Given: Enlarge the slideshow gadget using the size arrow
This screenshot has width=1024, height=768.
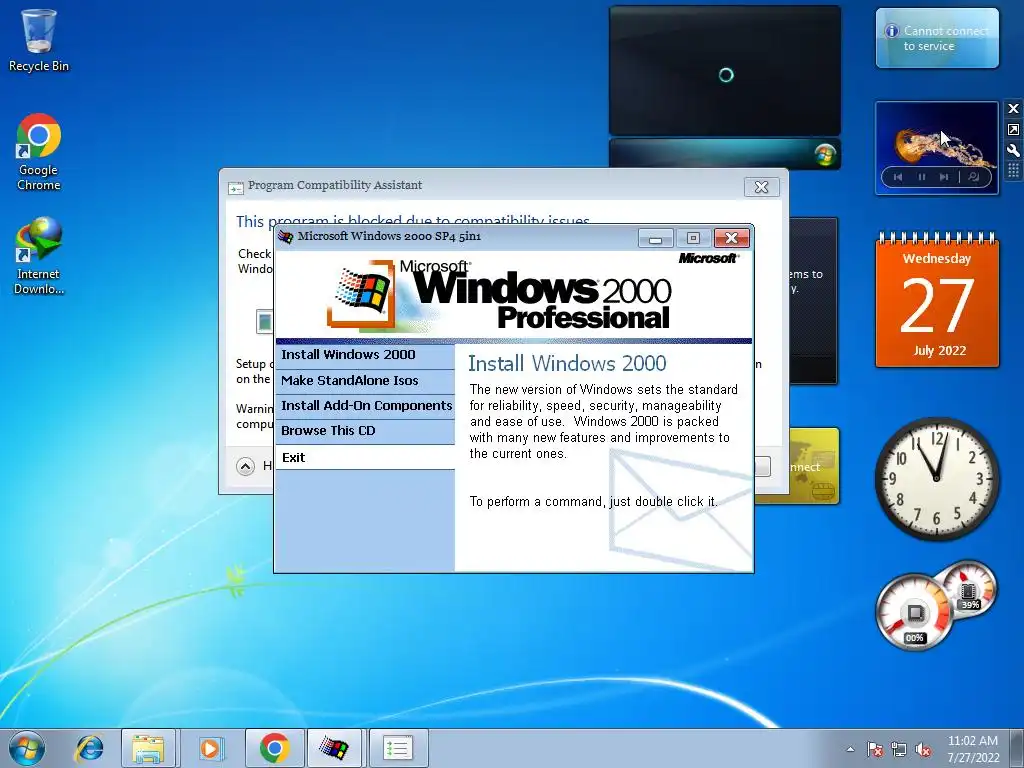Looking at the screenshot, I should [1013, 129].
